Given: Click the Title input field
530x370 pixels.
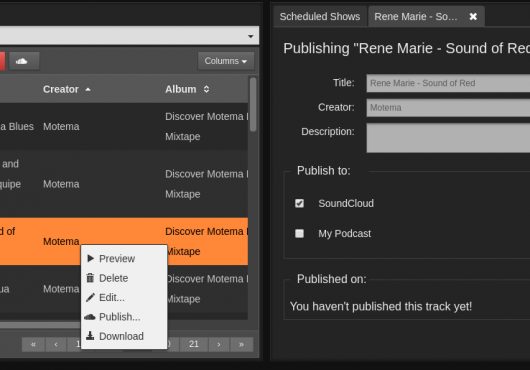Looking at the screenshot, I should (448, 83).
